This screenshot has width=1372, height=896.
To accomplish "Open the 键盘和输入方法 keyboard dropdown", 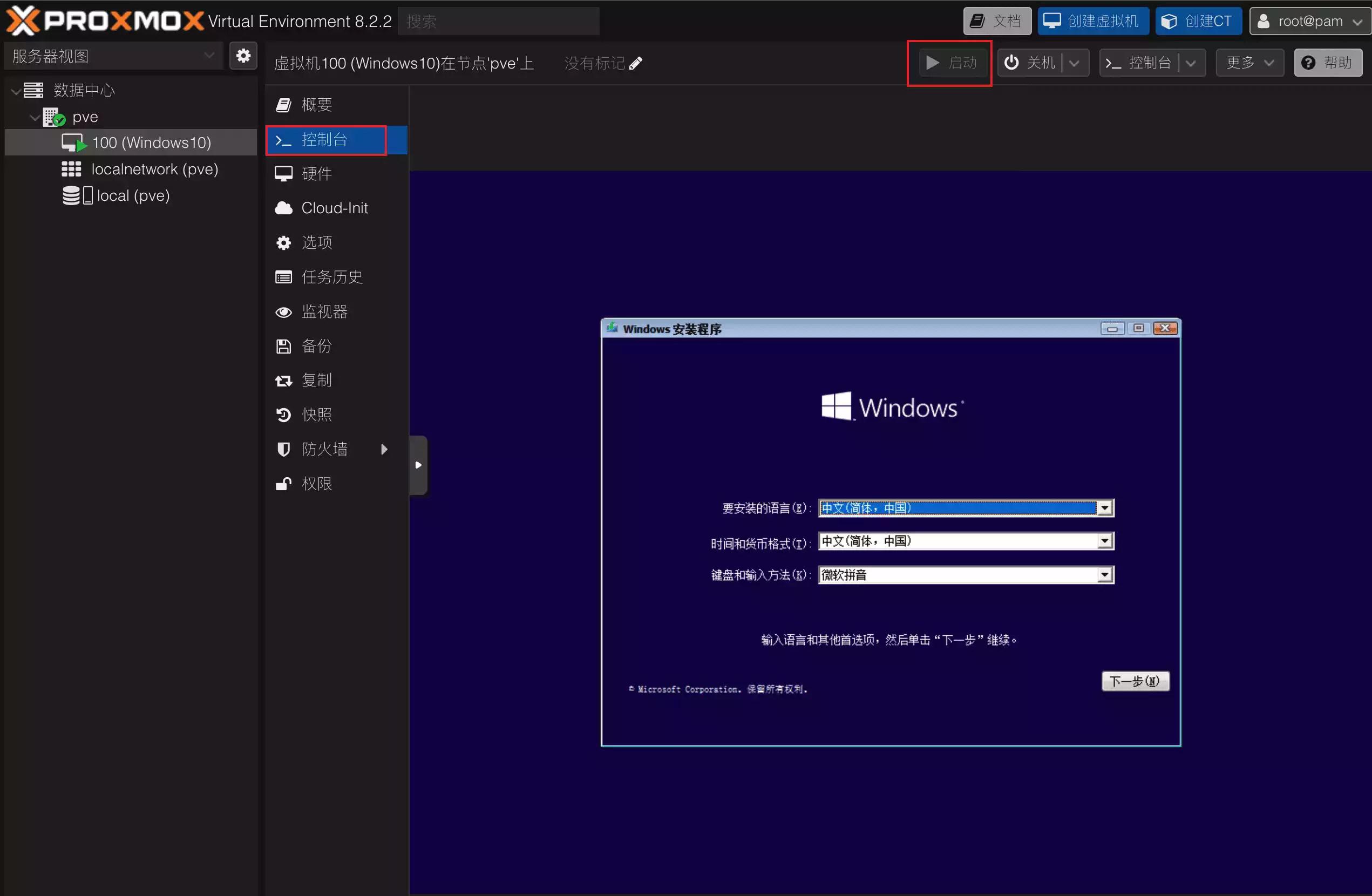I will tap(1104, 575).
